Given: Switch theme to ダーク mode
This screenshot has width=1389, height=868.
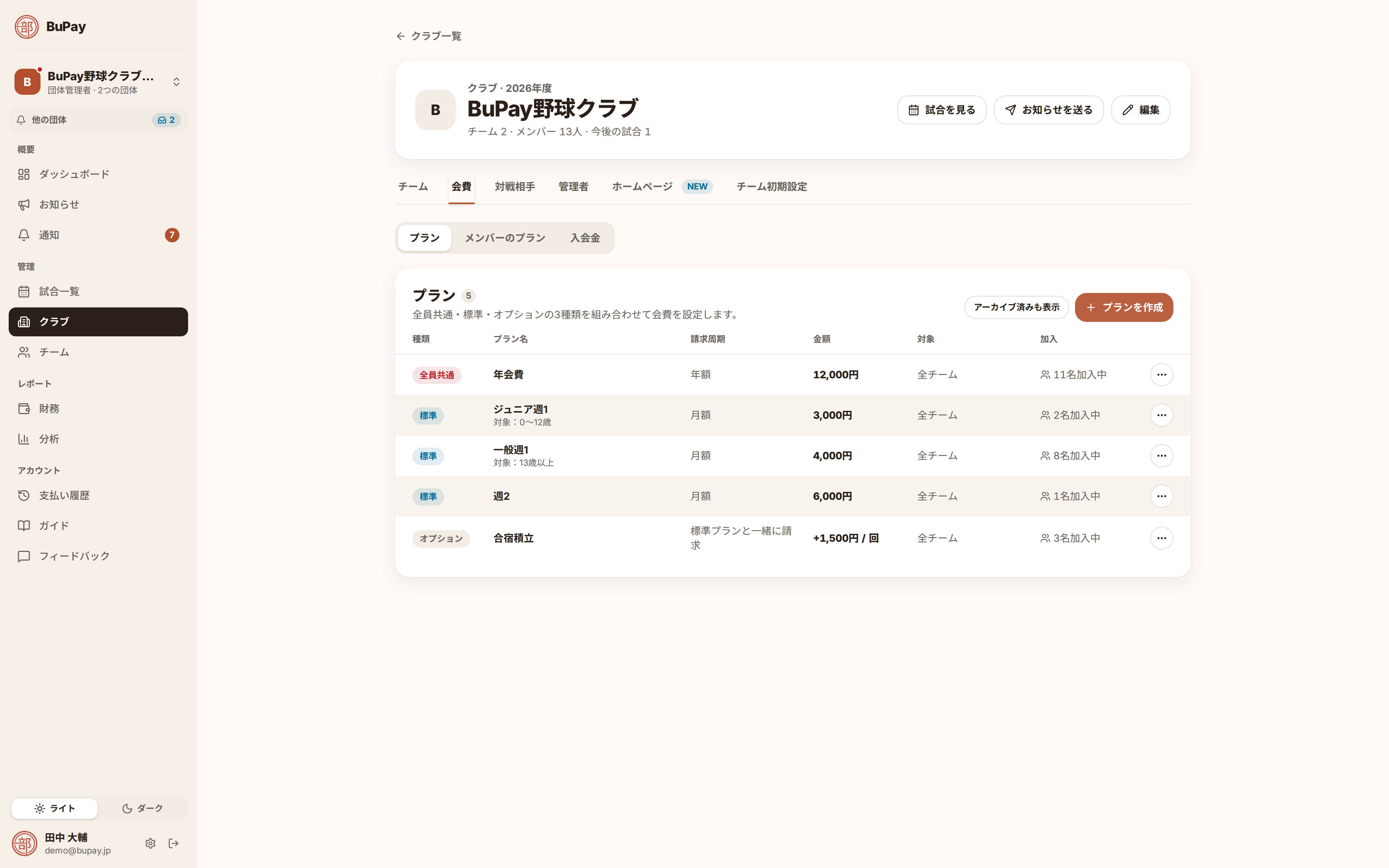Looking at the screenshot, I should point(143,808).
